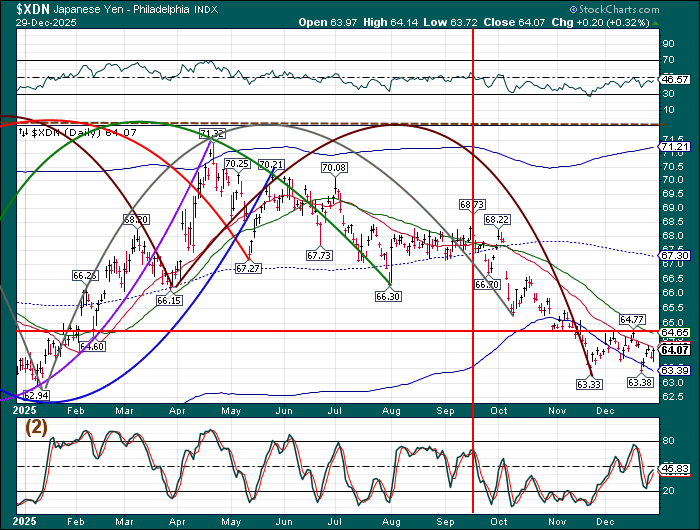Screen dimensions: 700x530
Task: Click the 63.33 November low label
Action: [589, 384]
